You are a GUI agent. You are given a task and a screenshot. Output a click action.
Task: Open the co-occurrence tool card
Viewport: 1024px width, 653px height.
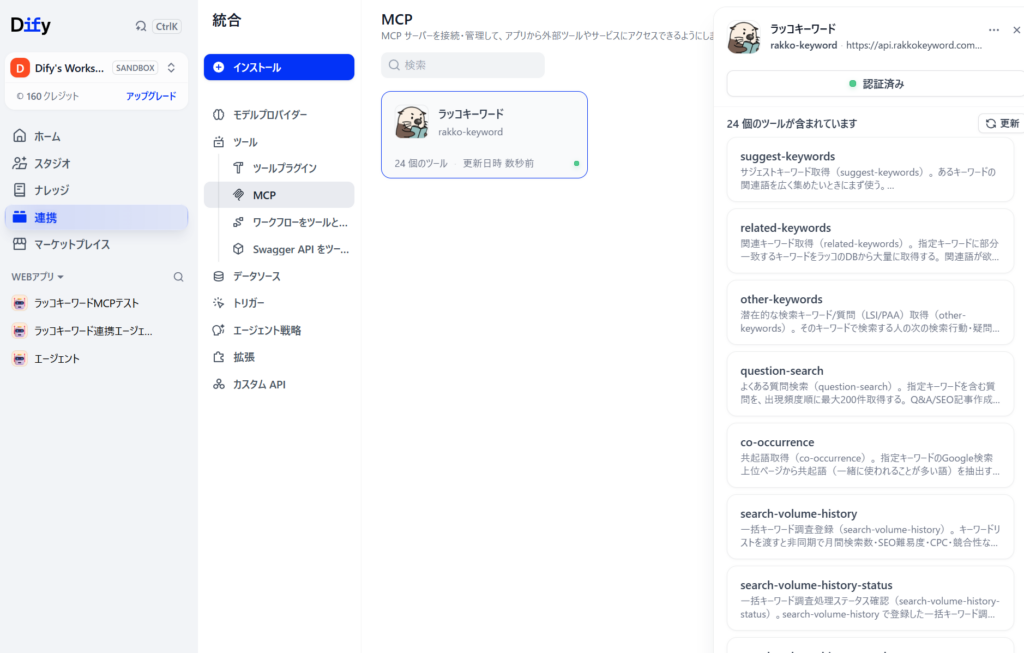pos(870,456)
